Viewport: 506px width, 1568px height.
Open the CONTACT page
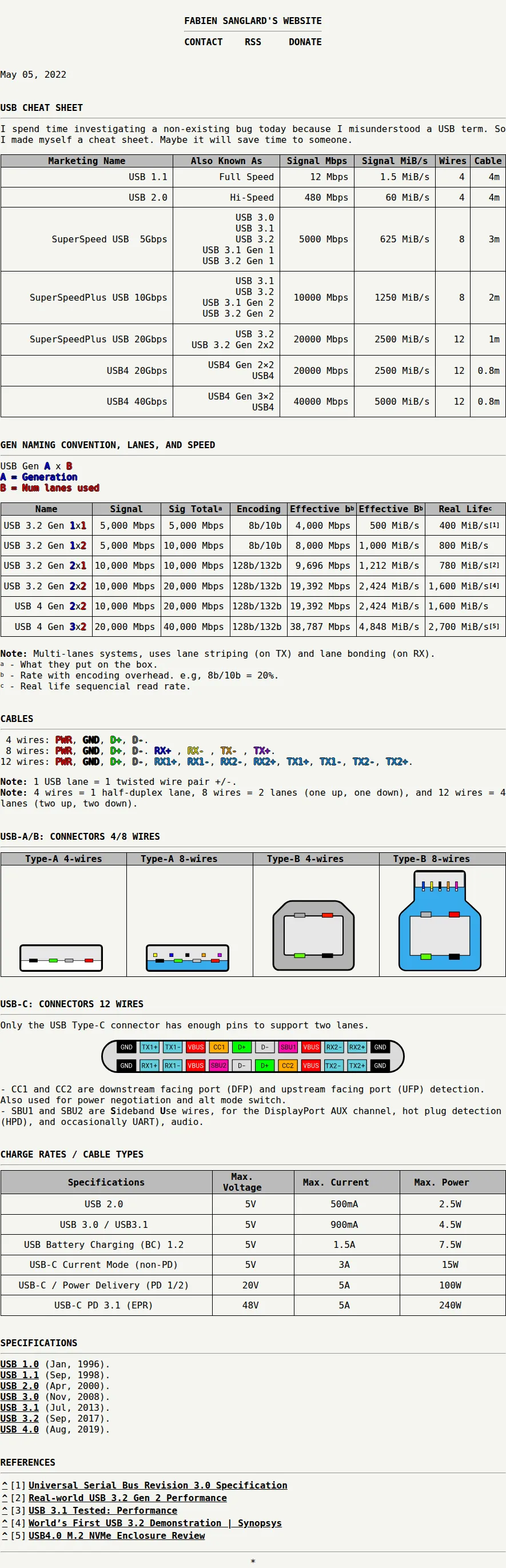(x=204, y=42)
